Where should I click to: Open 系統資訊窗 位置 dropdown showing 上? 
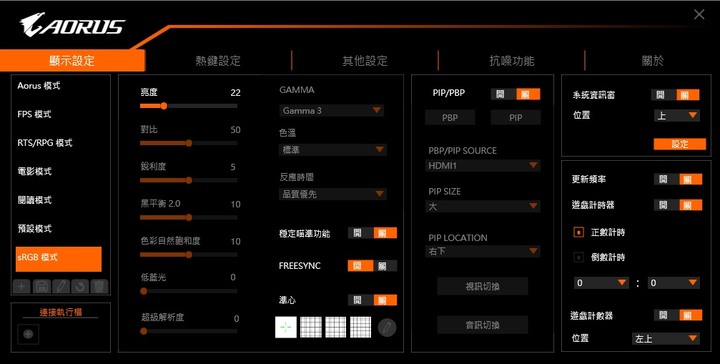pos(677,115)
